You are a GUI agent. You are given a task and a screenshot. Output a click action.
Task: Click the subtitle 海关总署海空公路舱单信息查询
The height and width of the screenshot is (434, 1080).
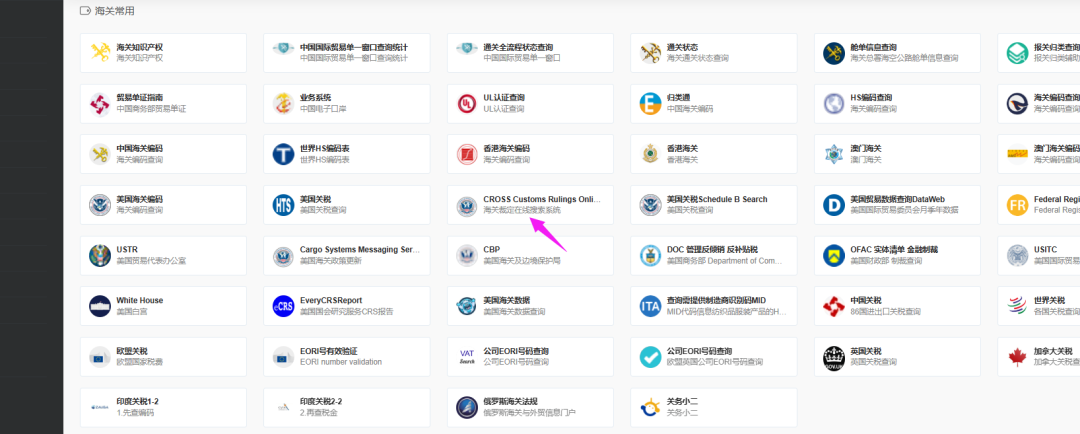coord(904,59)
